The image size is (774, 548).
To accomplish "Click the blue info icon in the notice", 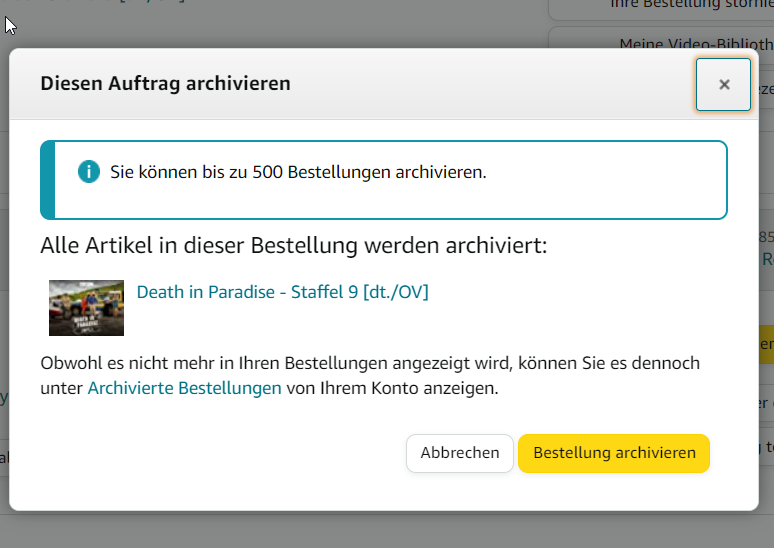I will (x=89, y=172).
